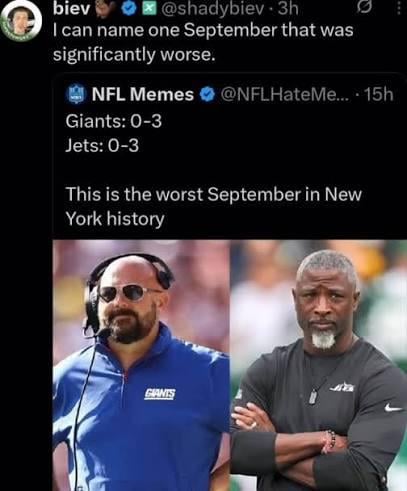Click the biev display name
Image resolution: width=407 pixels, height=491 pixels.
point(72,9)
